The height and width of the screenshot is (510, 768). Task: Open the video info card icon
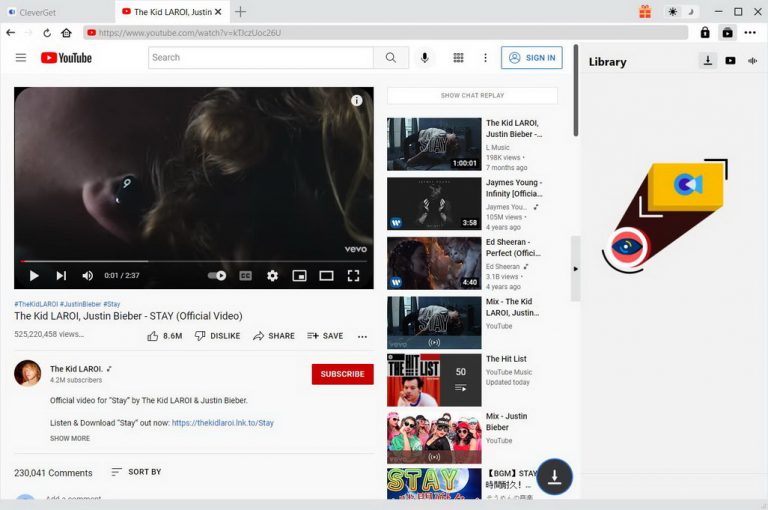357,100
